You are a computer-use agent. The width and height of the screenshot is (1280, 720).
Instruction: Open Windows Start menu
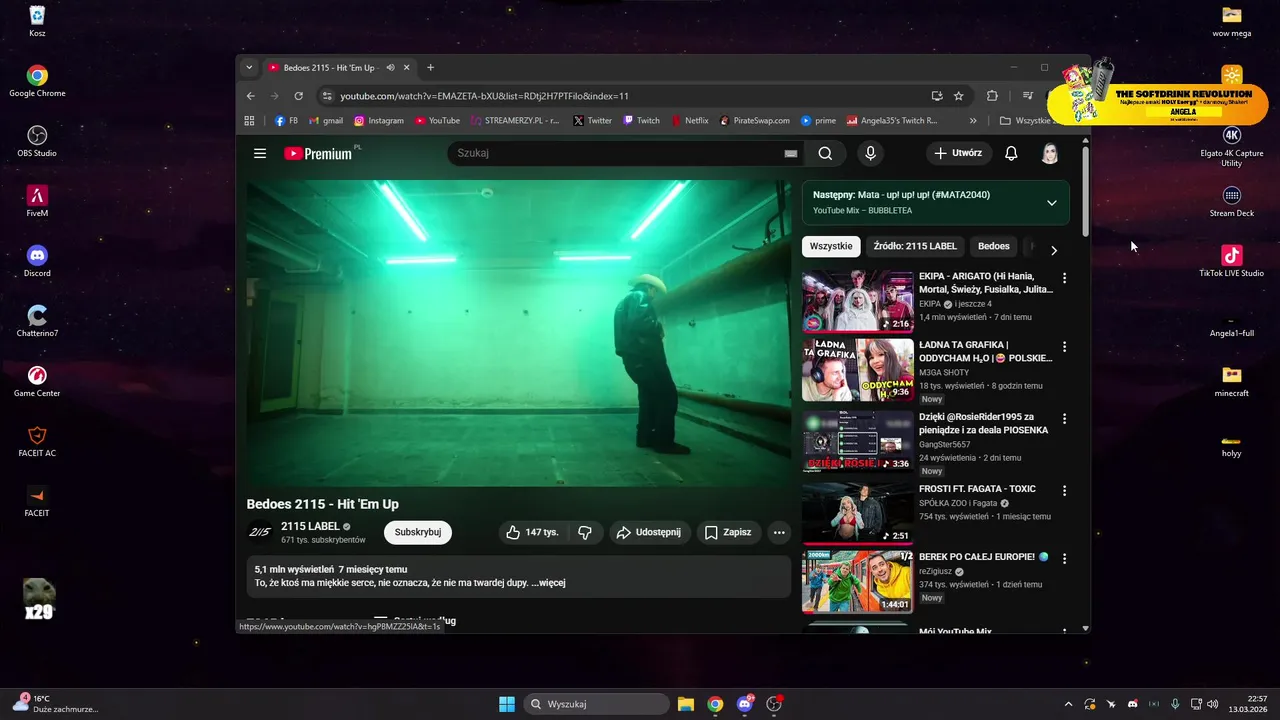click(507, 704)
